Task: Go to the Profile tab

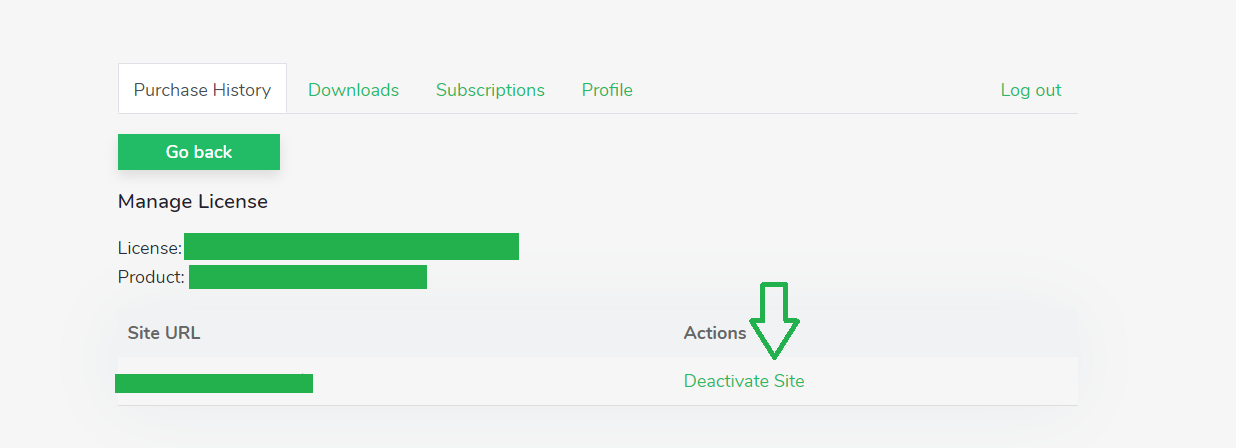Action: point(607,90)
